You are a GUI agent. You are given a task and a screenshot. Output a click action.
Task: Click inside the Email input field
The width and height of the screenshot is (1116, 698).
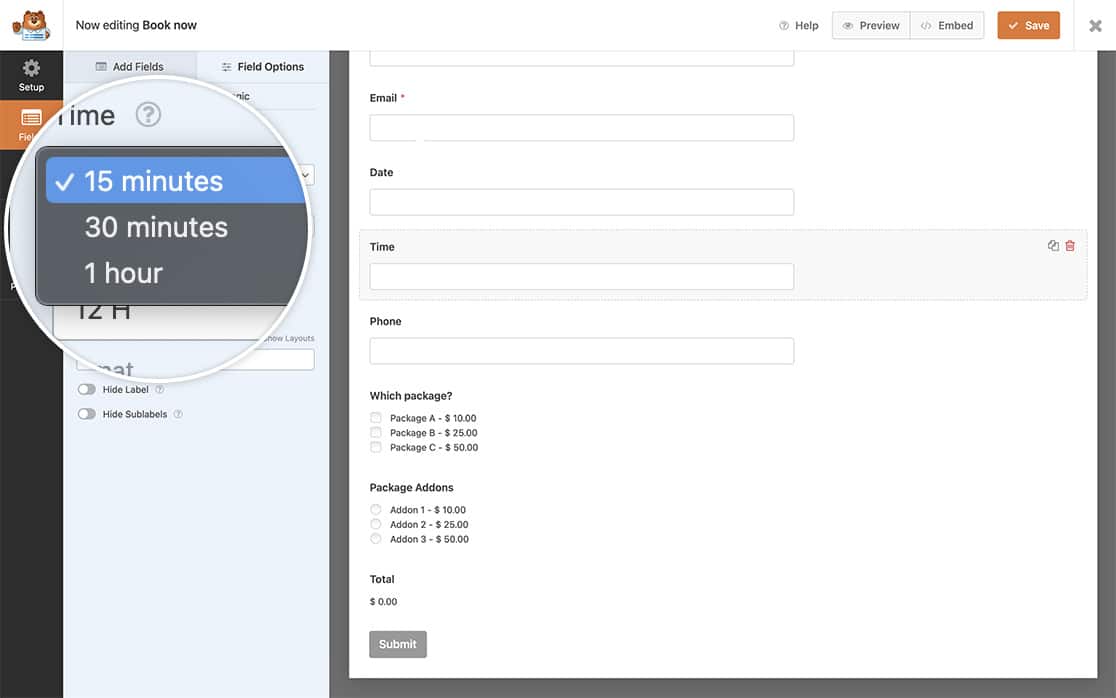point(581,127)
